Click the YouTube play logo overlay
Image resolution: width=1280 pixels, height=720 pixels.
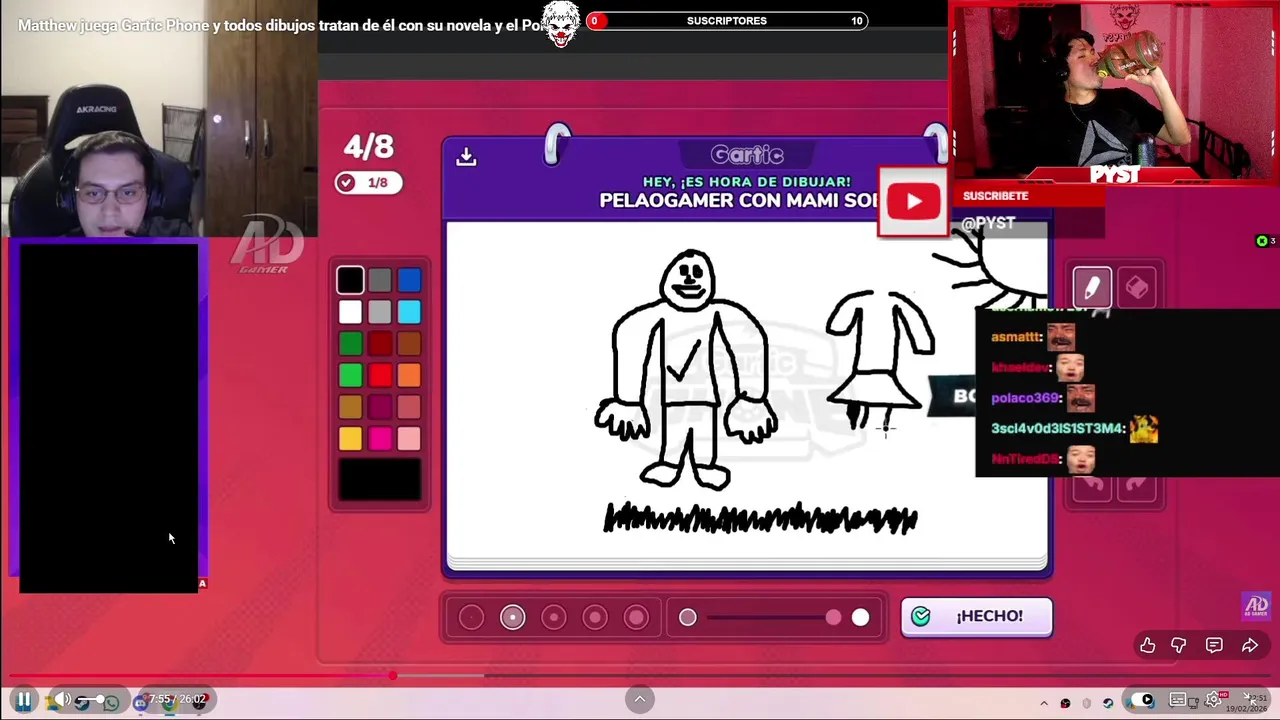point(913,201)
